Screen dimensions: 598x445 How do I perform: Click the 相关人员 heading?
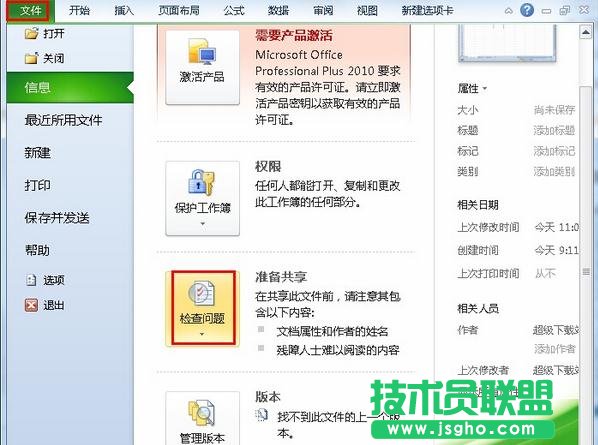[x=478, y=308]
